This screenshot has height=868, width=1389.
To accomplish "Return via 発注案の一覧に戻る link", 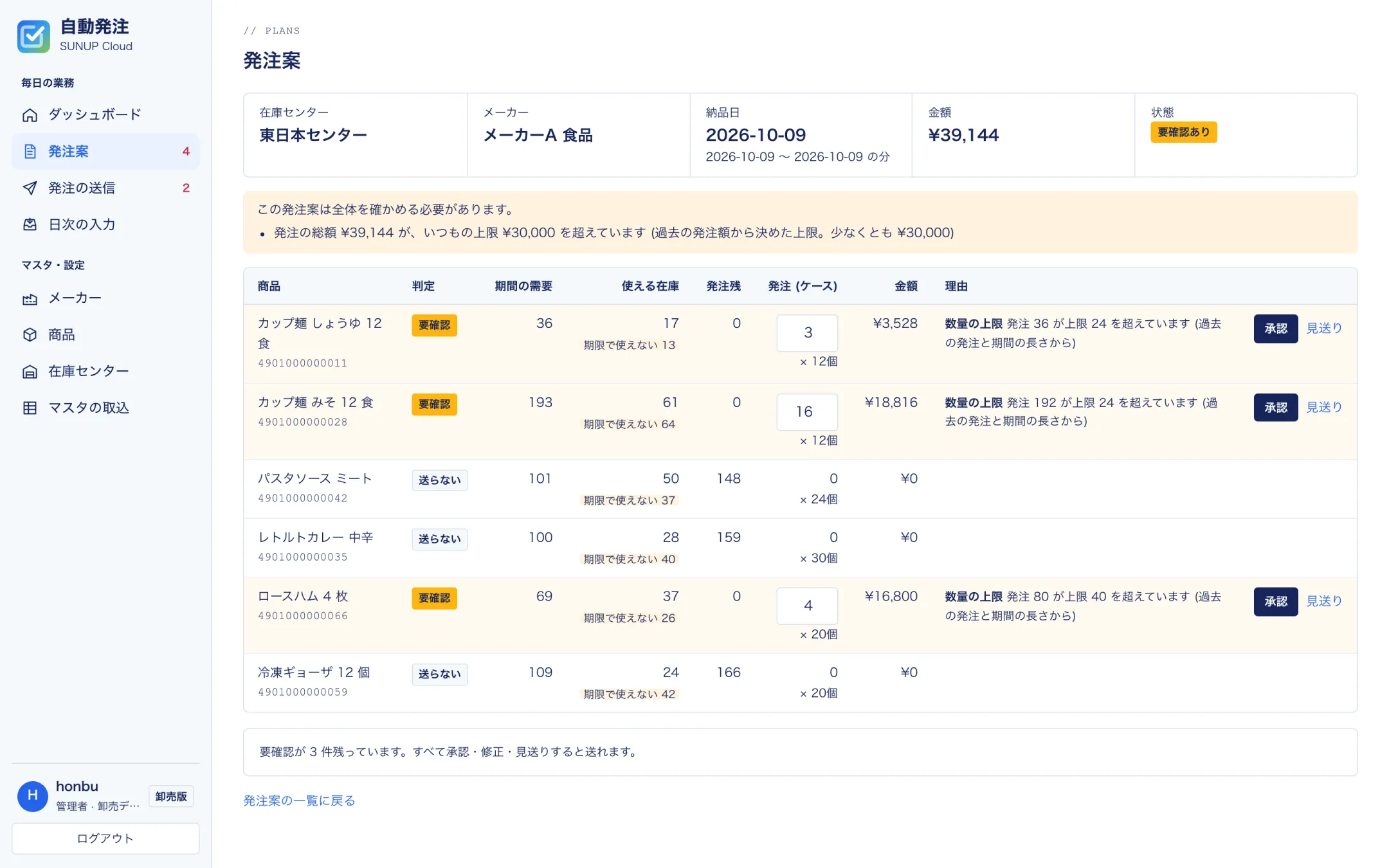I will [x=299, y=801].
